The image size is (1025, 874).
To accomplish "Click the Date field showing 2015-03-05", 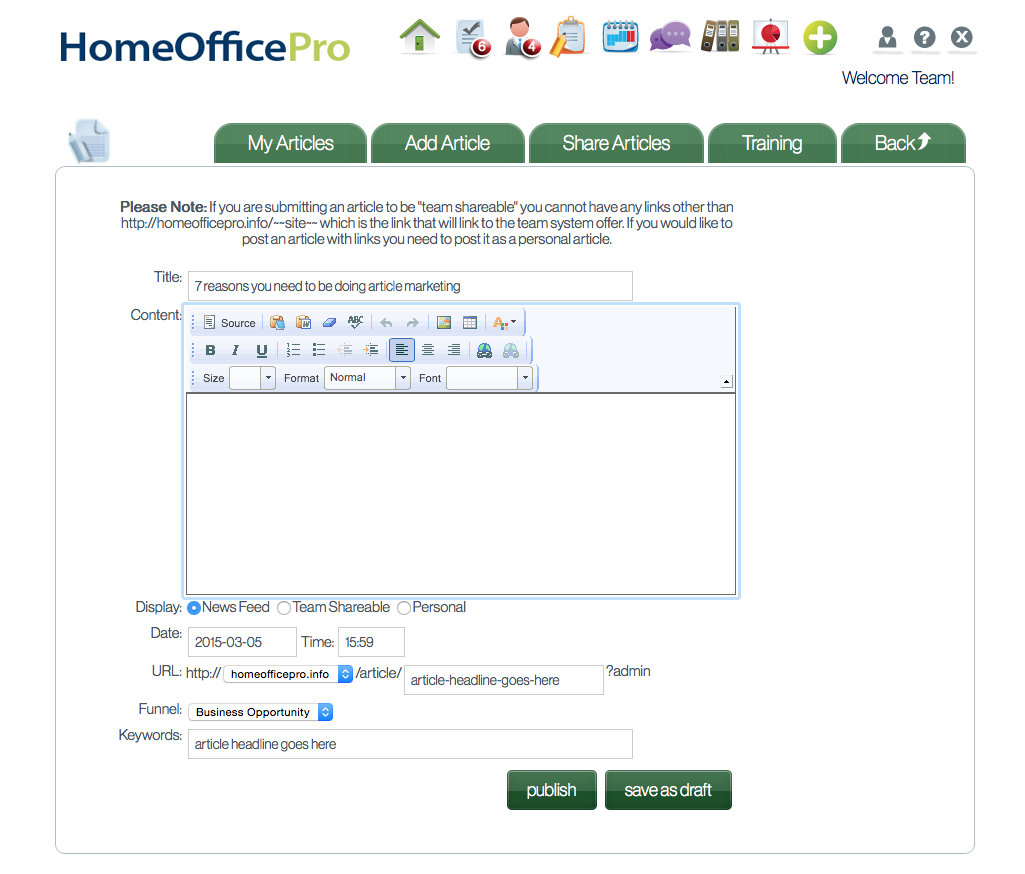I will pos(242,642).
